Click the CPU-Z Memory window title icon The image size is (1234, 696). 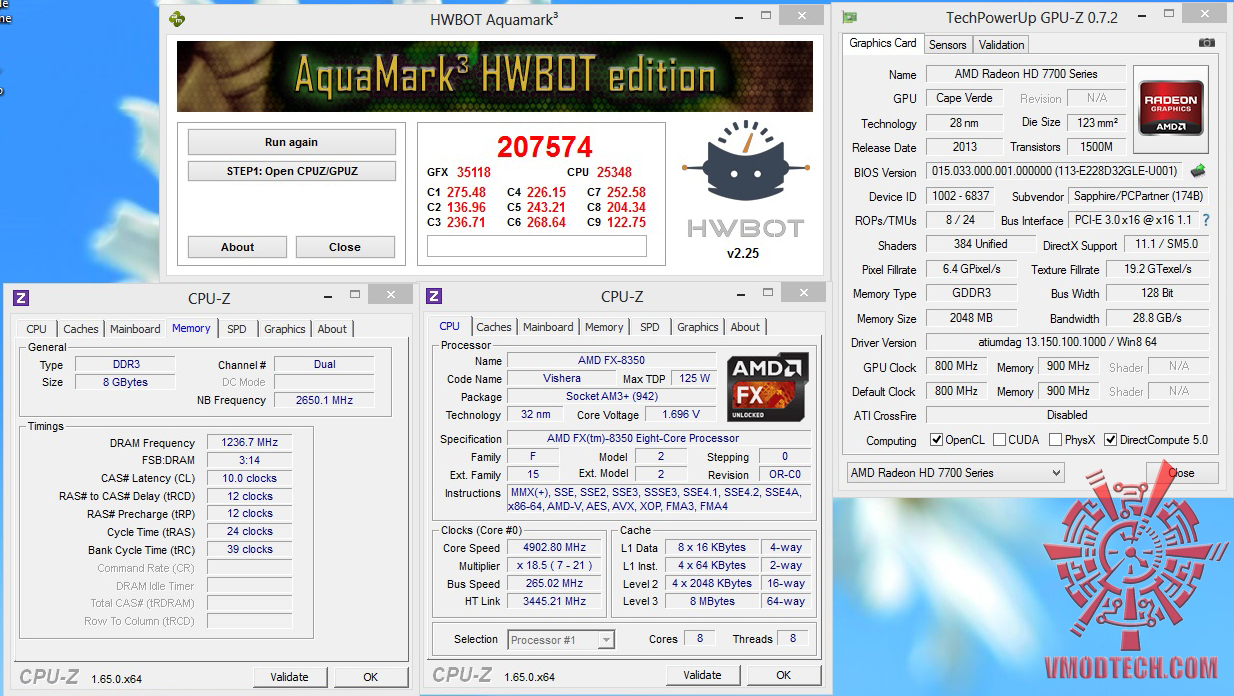click(x=21, y=297)
